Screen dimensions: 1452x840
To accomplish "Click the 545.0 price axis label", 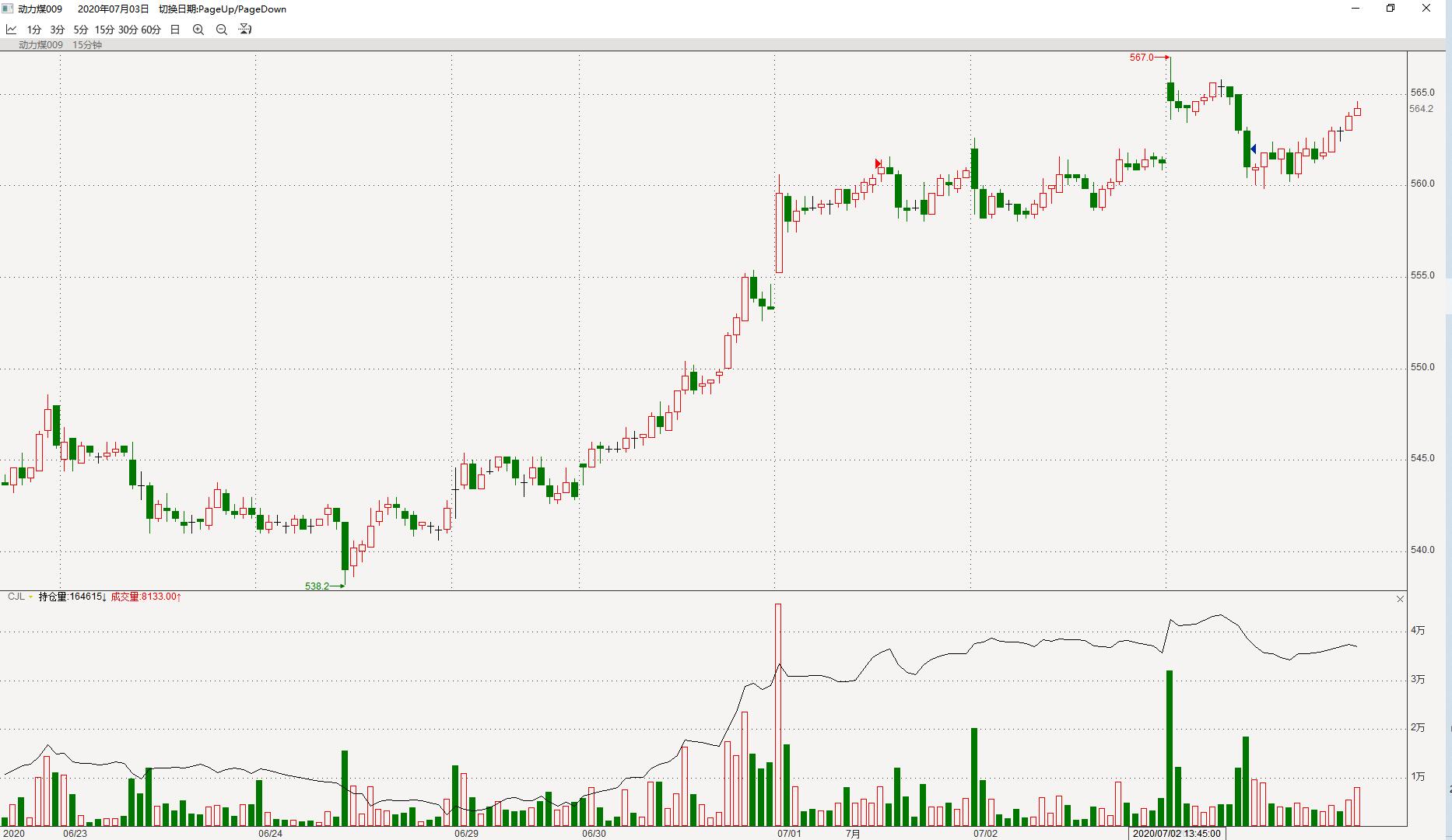I will (1422, 458).
